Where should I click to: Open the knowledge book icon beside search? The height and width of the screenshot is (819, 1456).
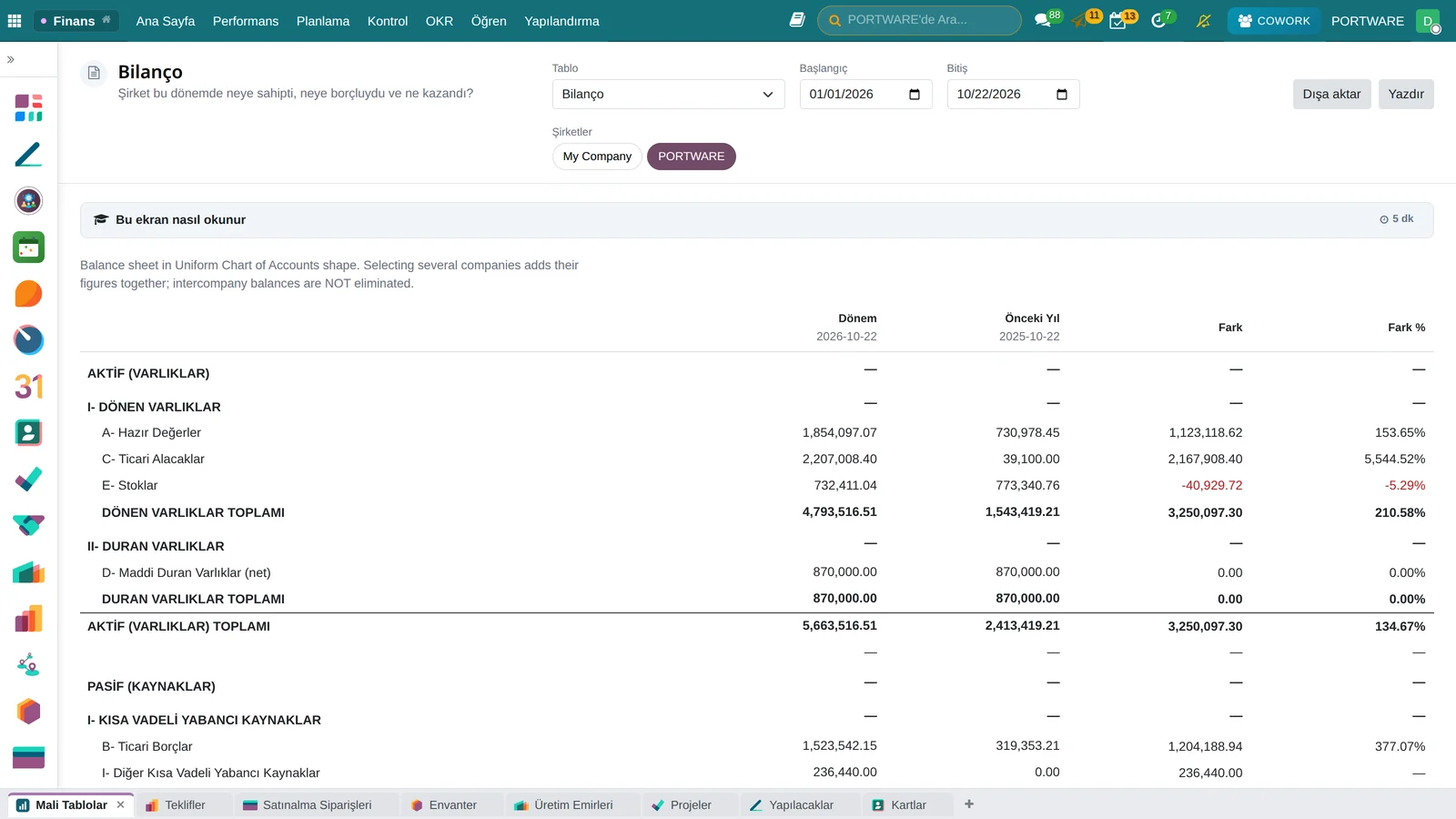[x=797, y=20]
